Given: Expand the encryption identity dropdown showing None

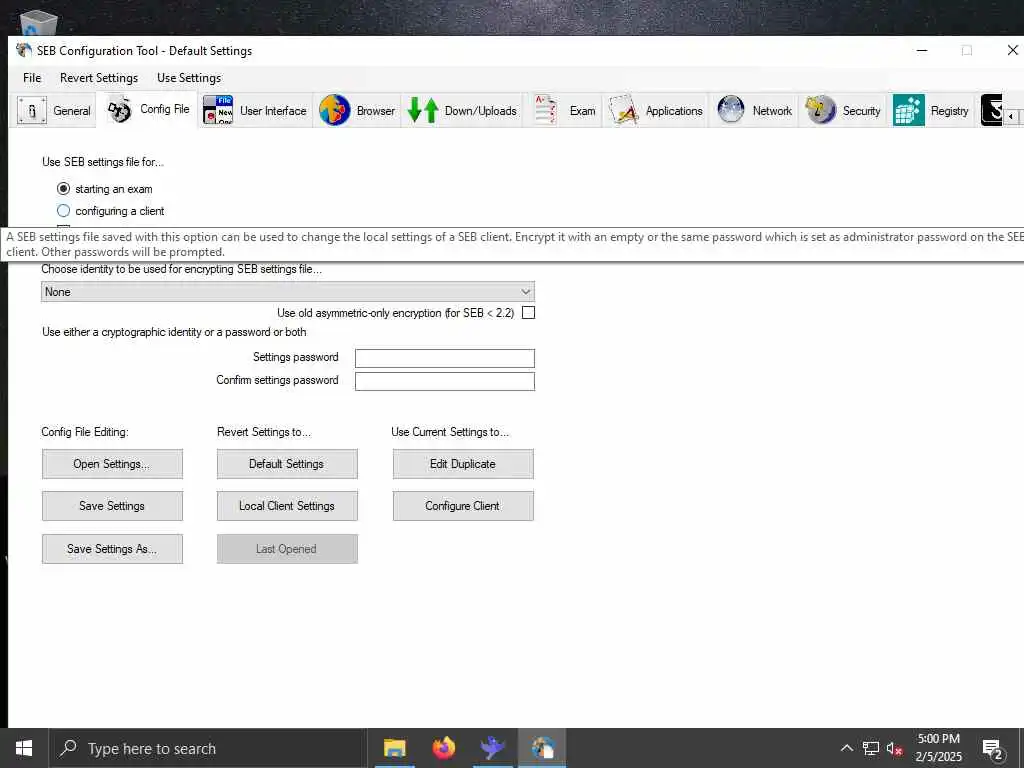Looking at the screenshot, I should coord(288,292).
